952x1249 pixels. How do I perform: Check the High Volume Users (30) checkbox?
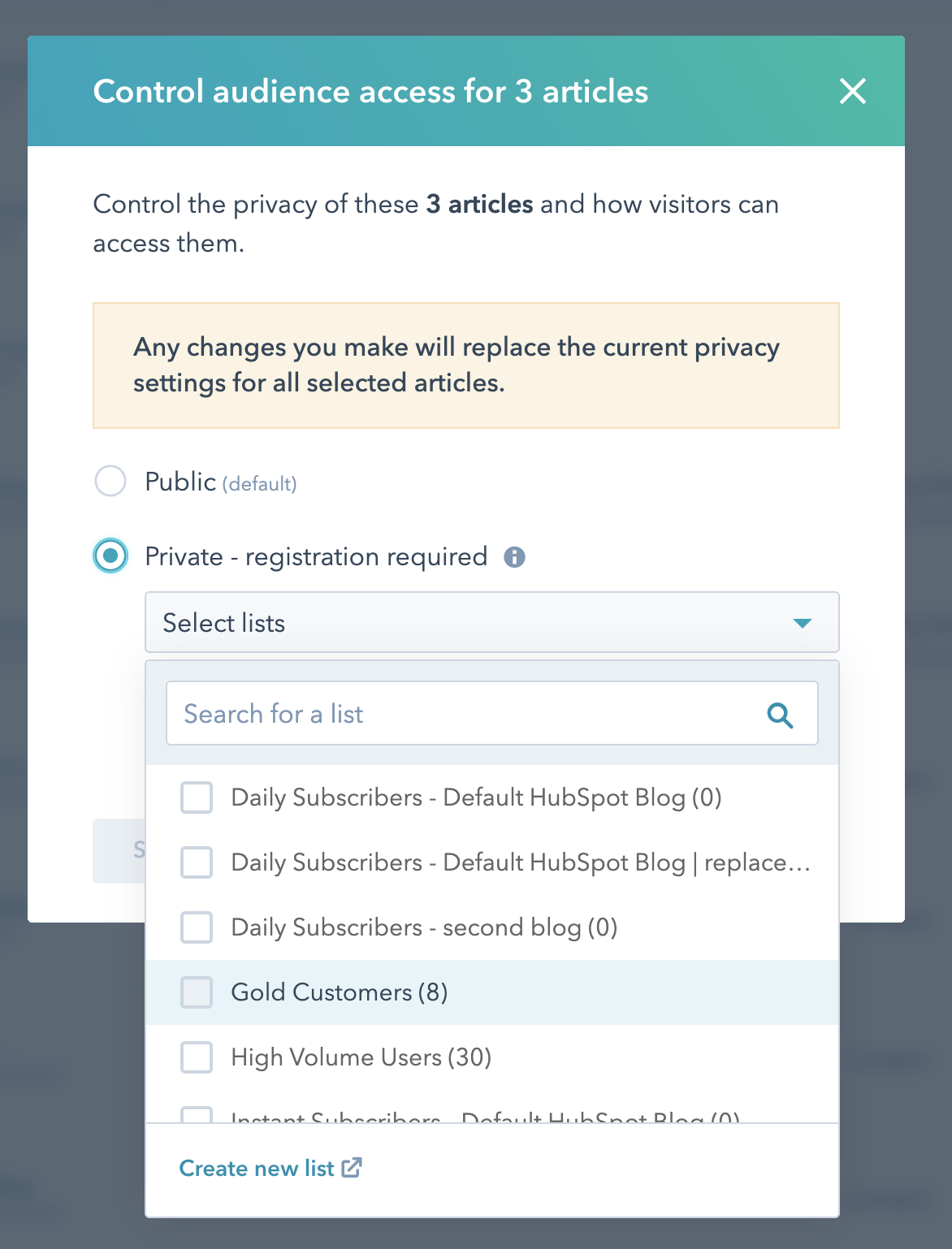[x=197, y=1057]
